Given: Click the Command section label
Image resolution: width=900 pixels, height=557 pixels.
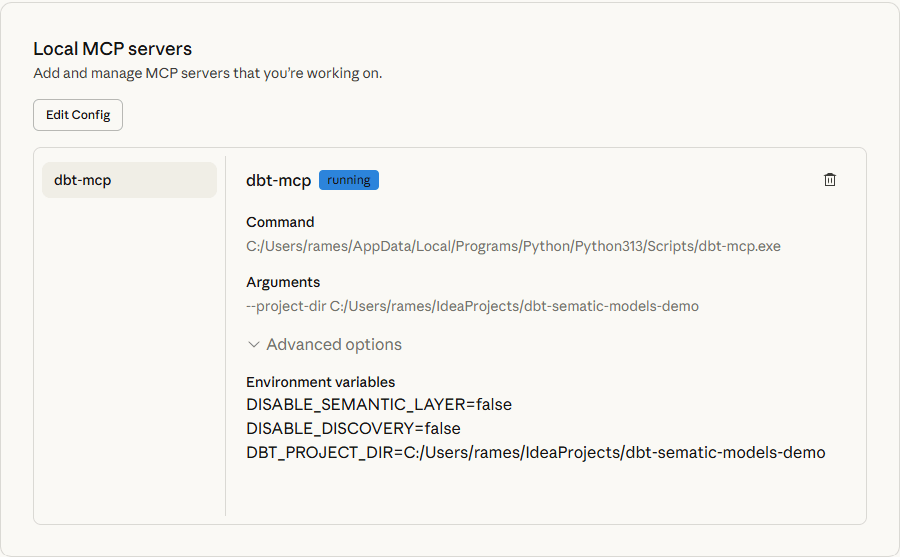Looking at the screenshot, I should click(x=280, y=222).
